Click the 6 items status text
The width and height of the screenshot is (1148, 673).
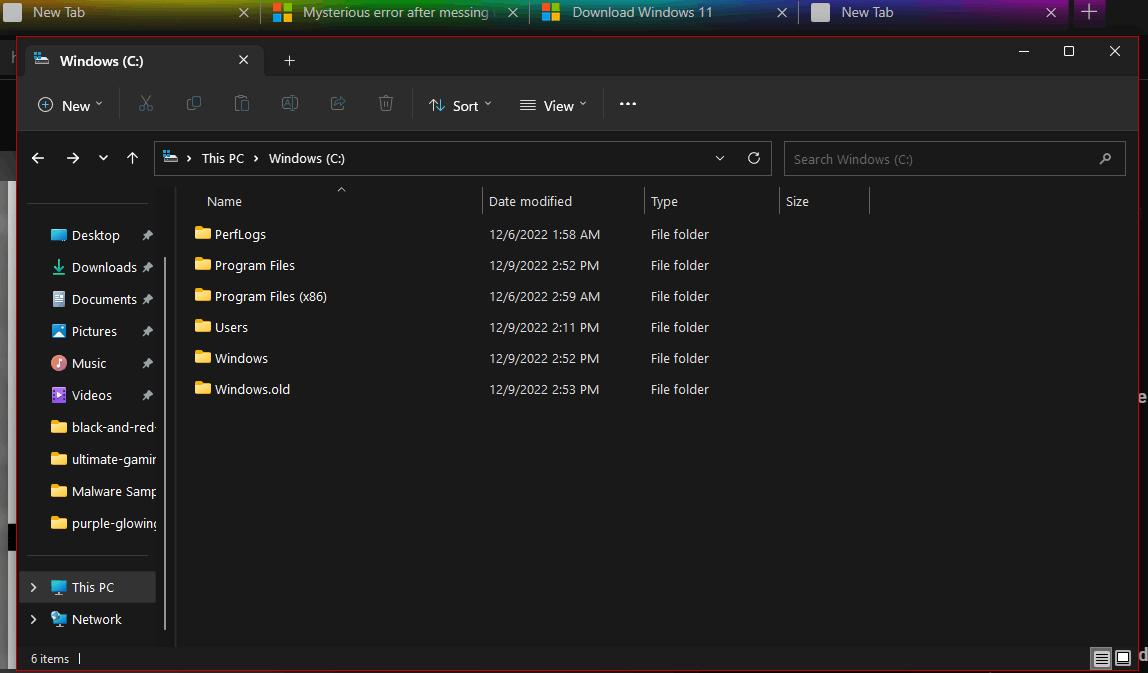50,659
